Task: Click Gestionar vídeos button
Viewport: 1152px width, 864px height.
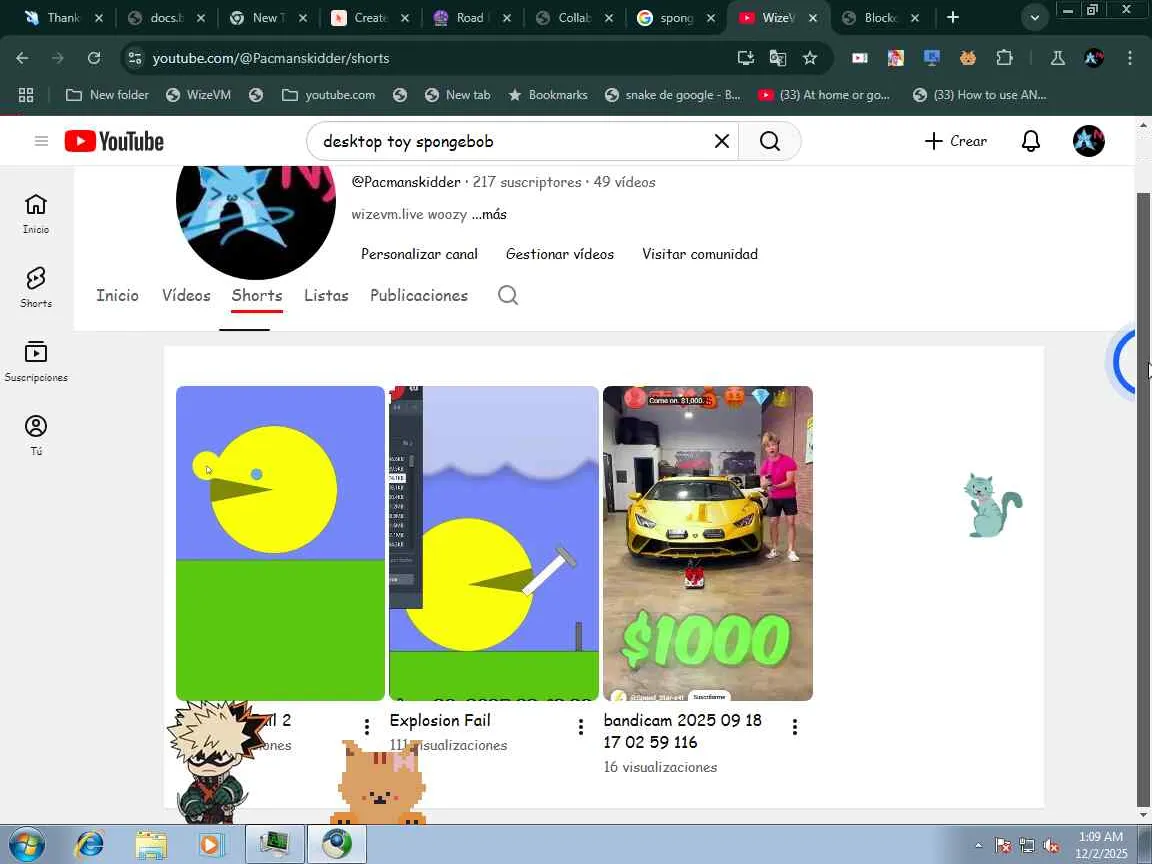Action: (560, 254)
